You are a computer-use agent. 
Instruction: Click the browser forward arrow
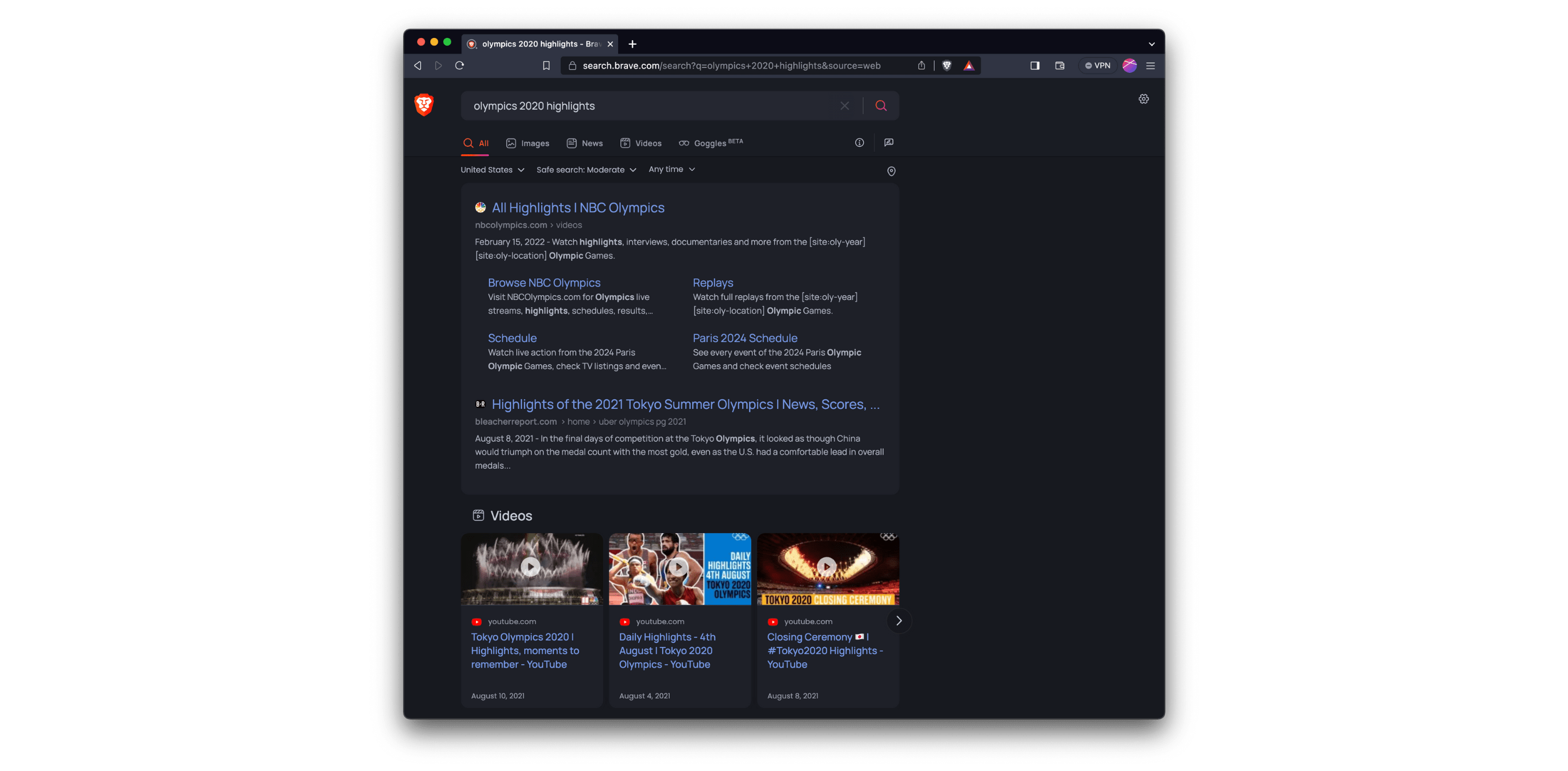pos(438,66)
